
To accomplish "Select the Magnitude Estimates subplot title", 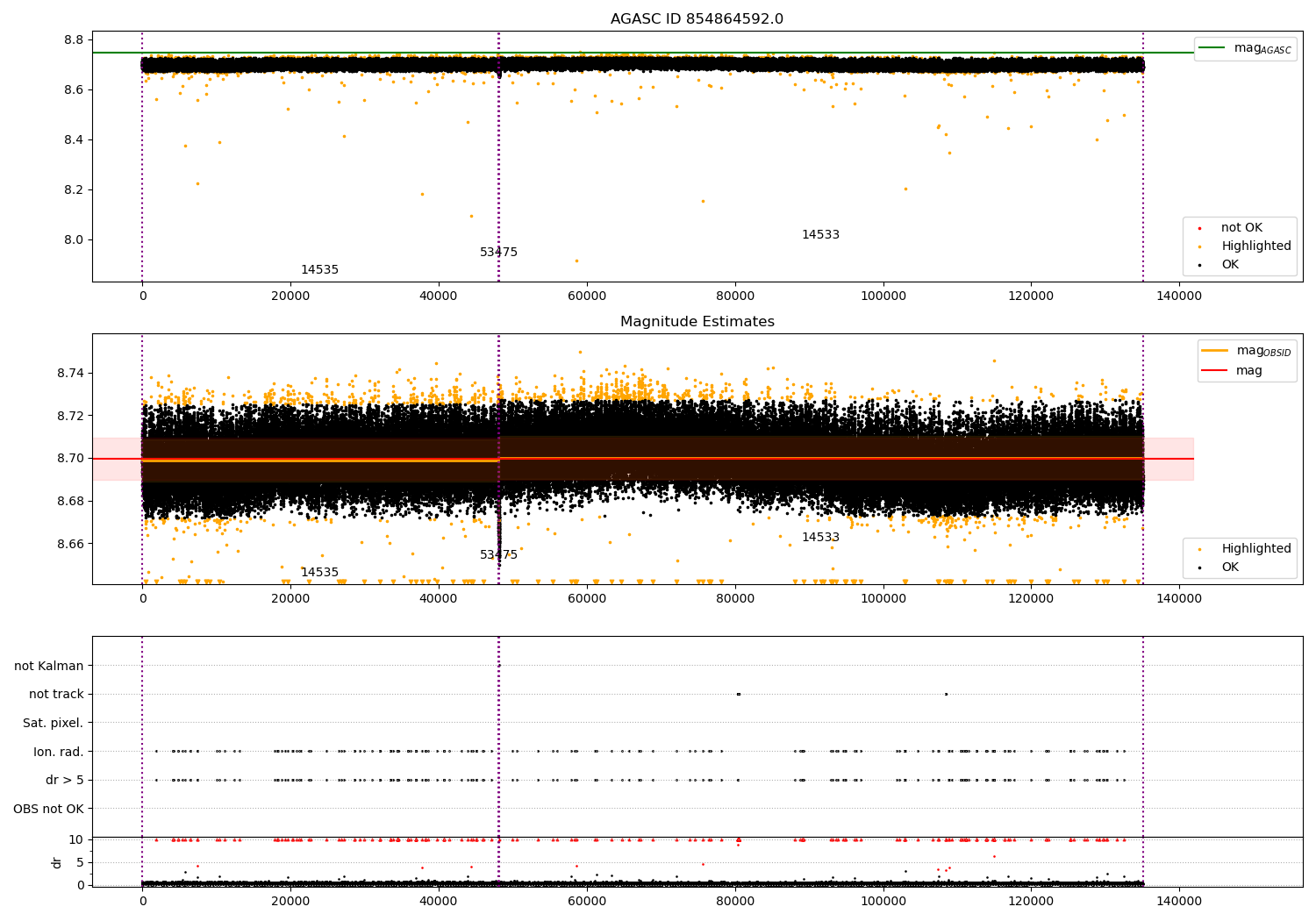I will click(697, 322).
